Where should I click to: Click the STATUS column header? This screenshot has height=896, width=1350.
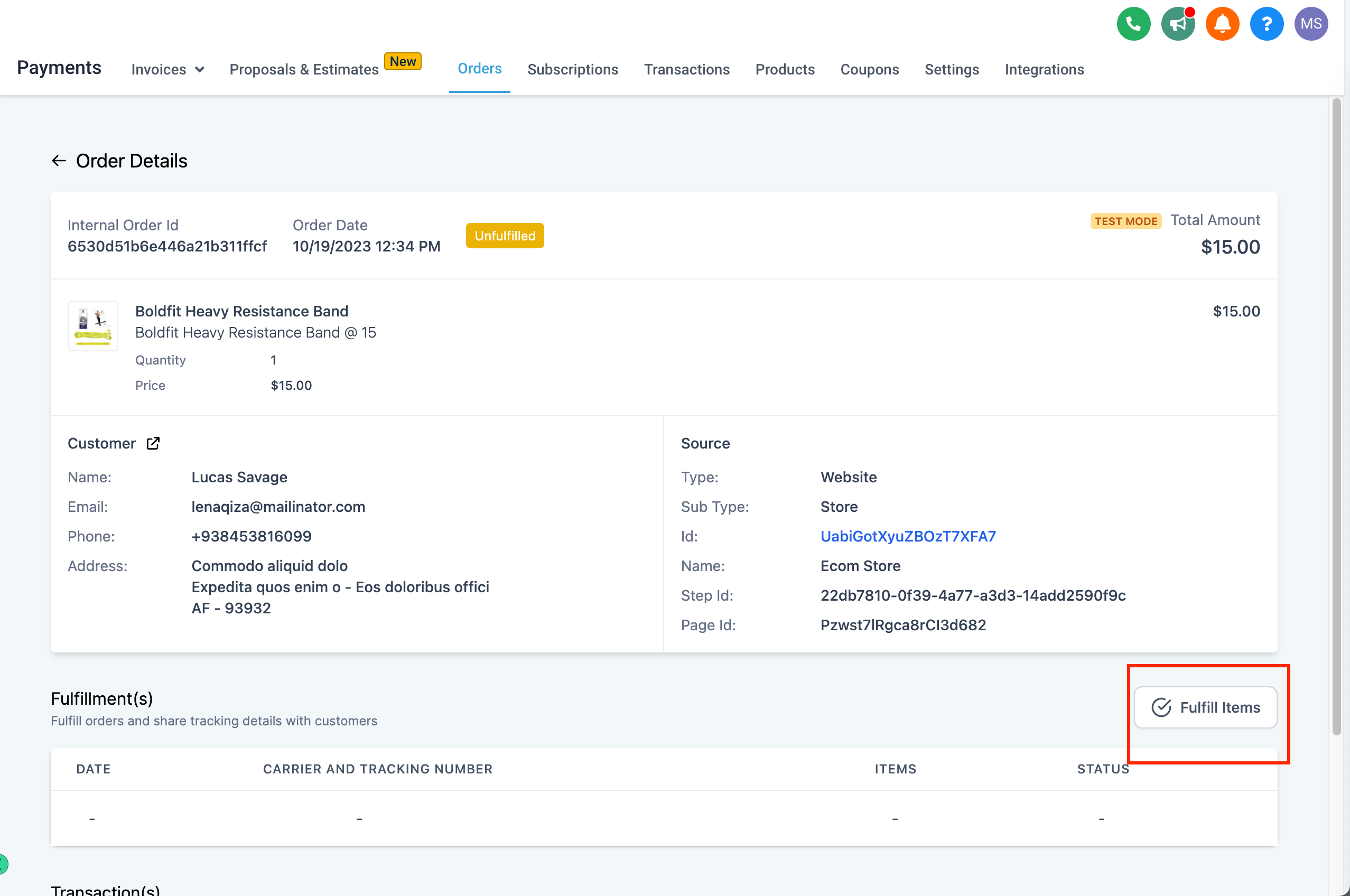point(1103,769)
